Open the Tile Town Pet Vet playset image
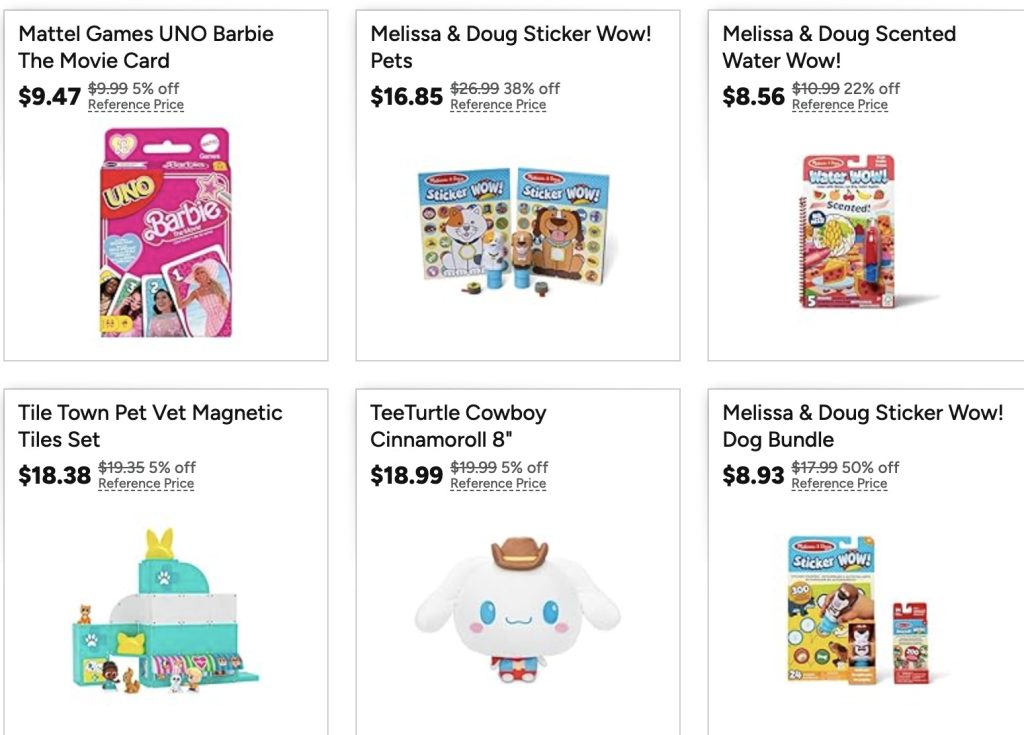Viewport: 1024px width, 735px height. pyautogui.click(x=165, y=611)
